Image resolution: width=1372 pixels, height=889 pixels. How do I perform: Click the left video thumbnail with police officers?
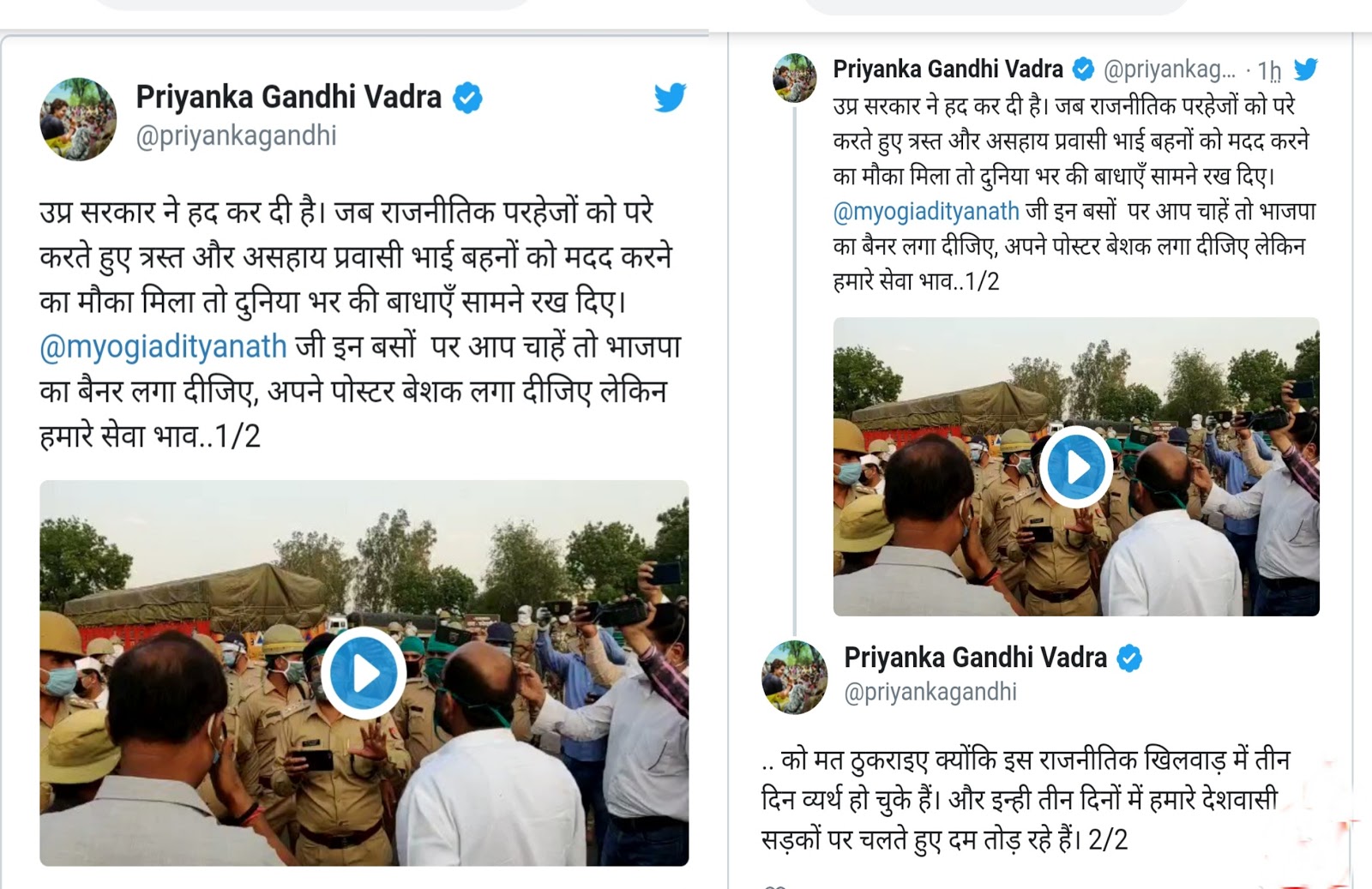364,673
